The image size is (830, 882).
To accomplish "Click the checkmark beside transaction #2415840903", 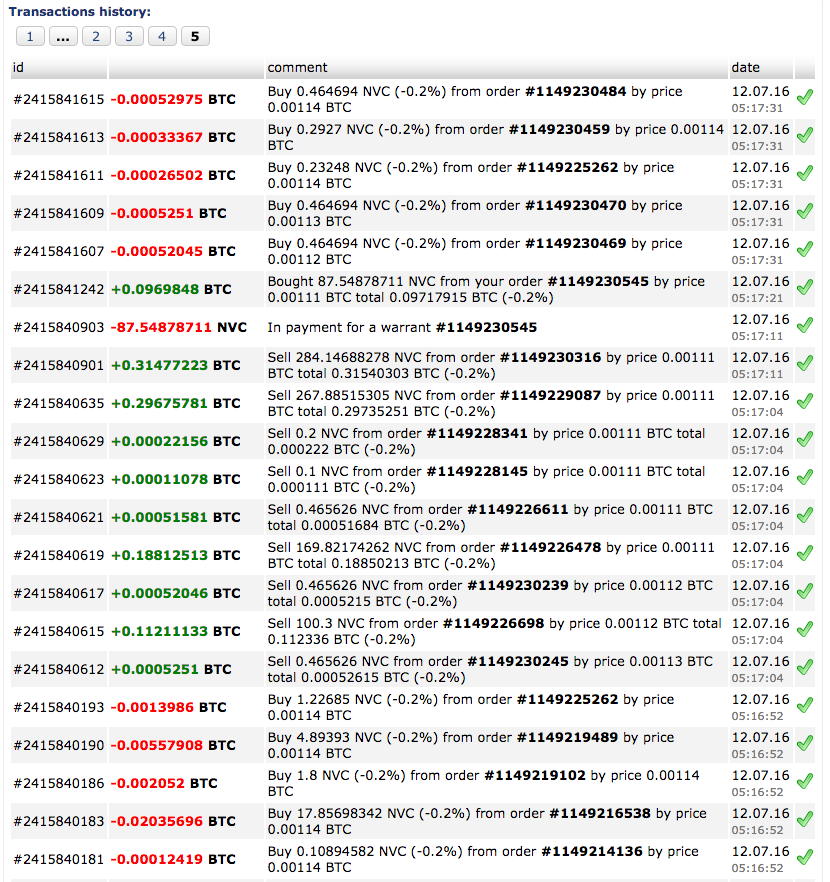I will click(805, 325).
